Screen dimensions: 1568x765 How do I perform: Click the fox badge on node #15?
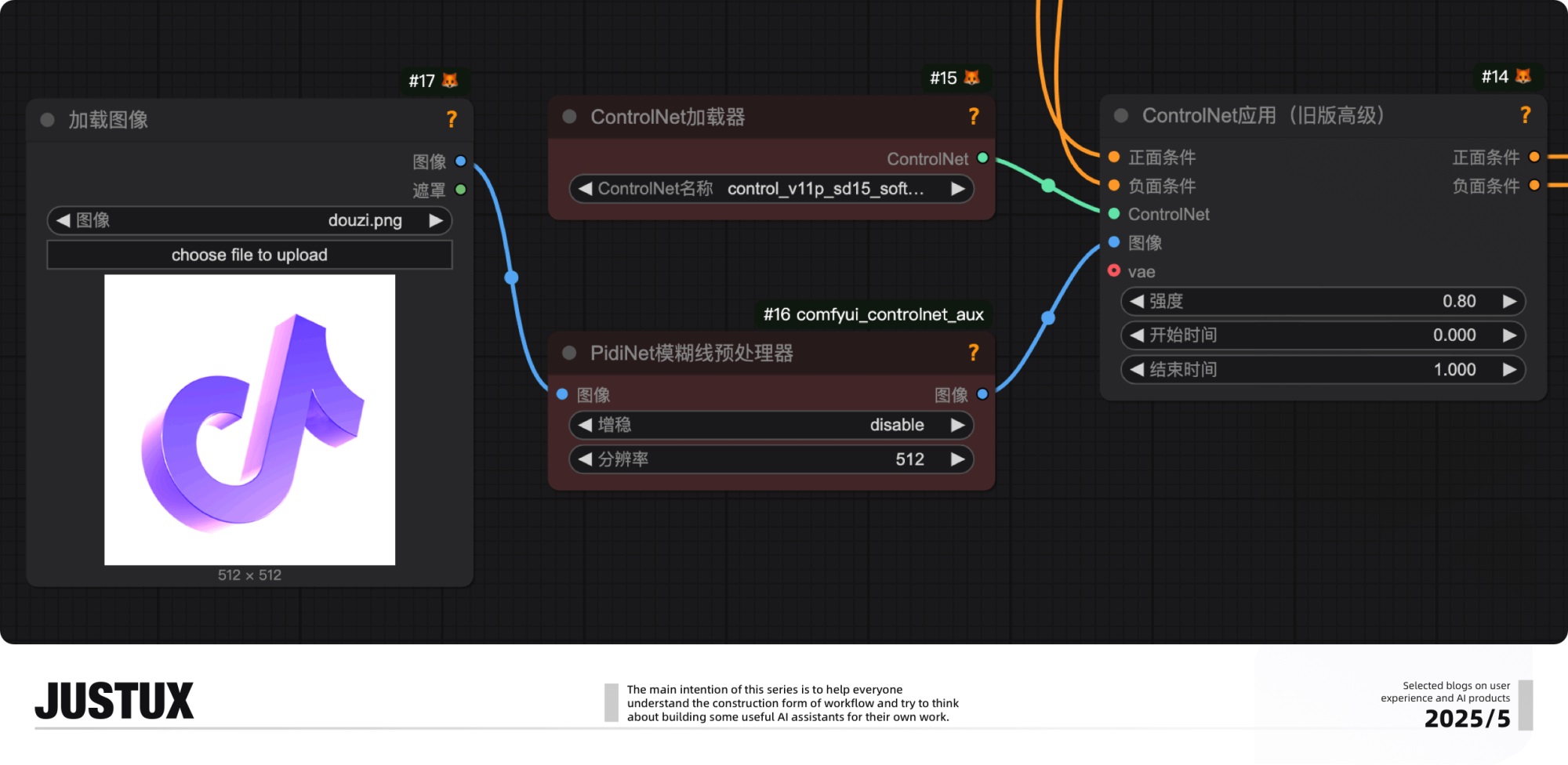972,78
